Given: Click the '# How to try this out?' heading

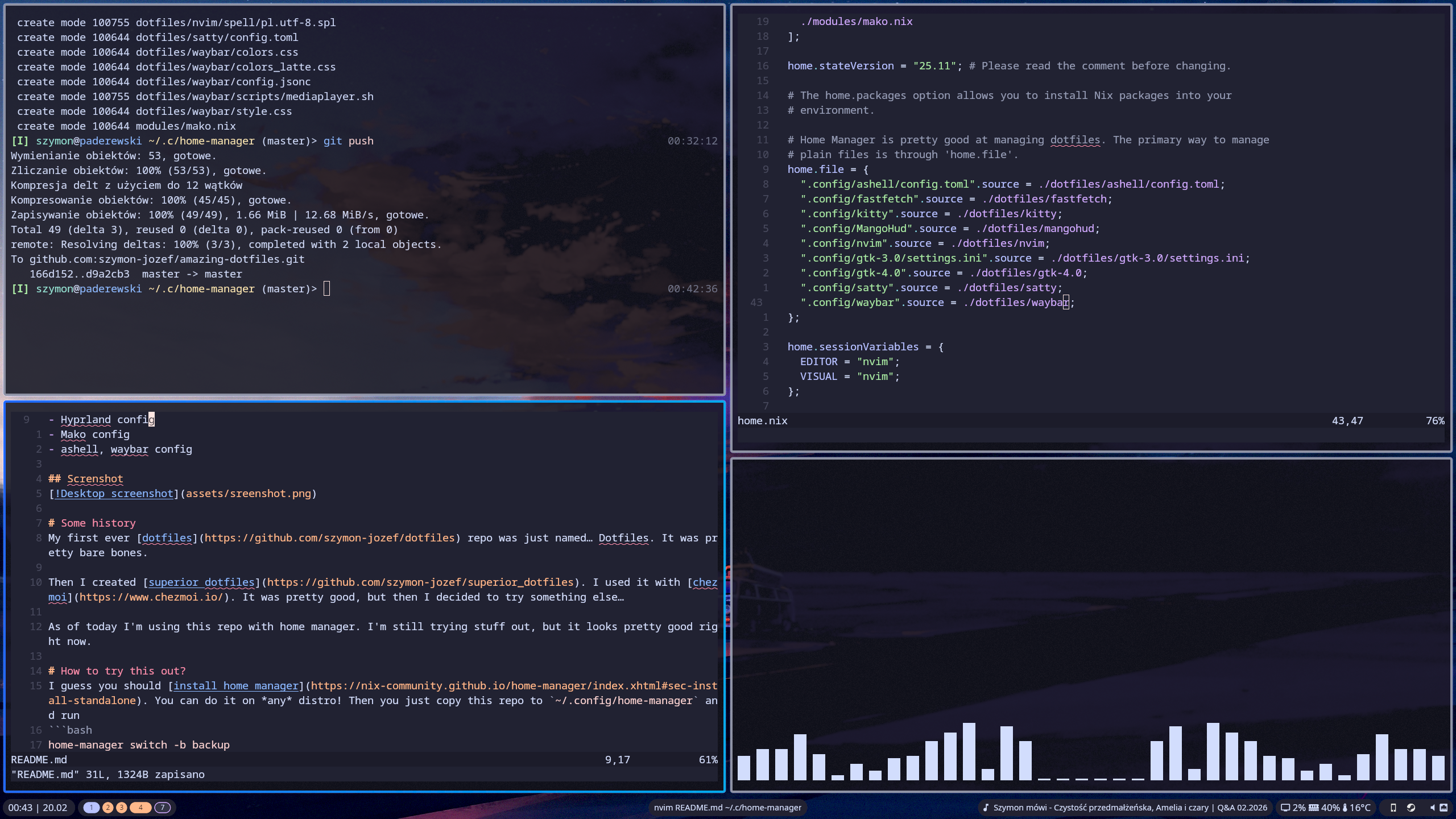Looking at the screenshot, I should point(117,671).
